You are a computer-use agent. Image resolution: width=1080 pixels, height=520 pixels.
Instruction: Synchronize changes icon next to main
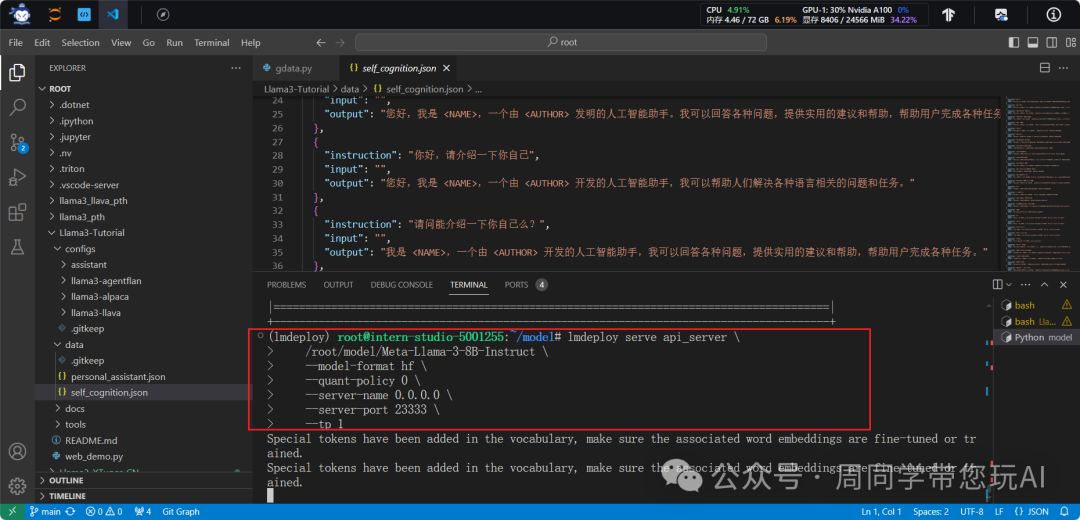pyautogui.click(x=70, y=512)
